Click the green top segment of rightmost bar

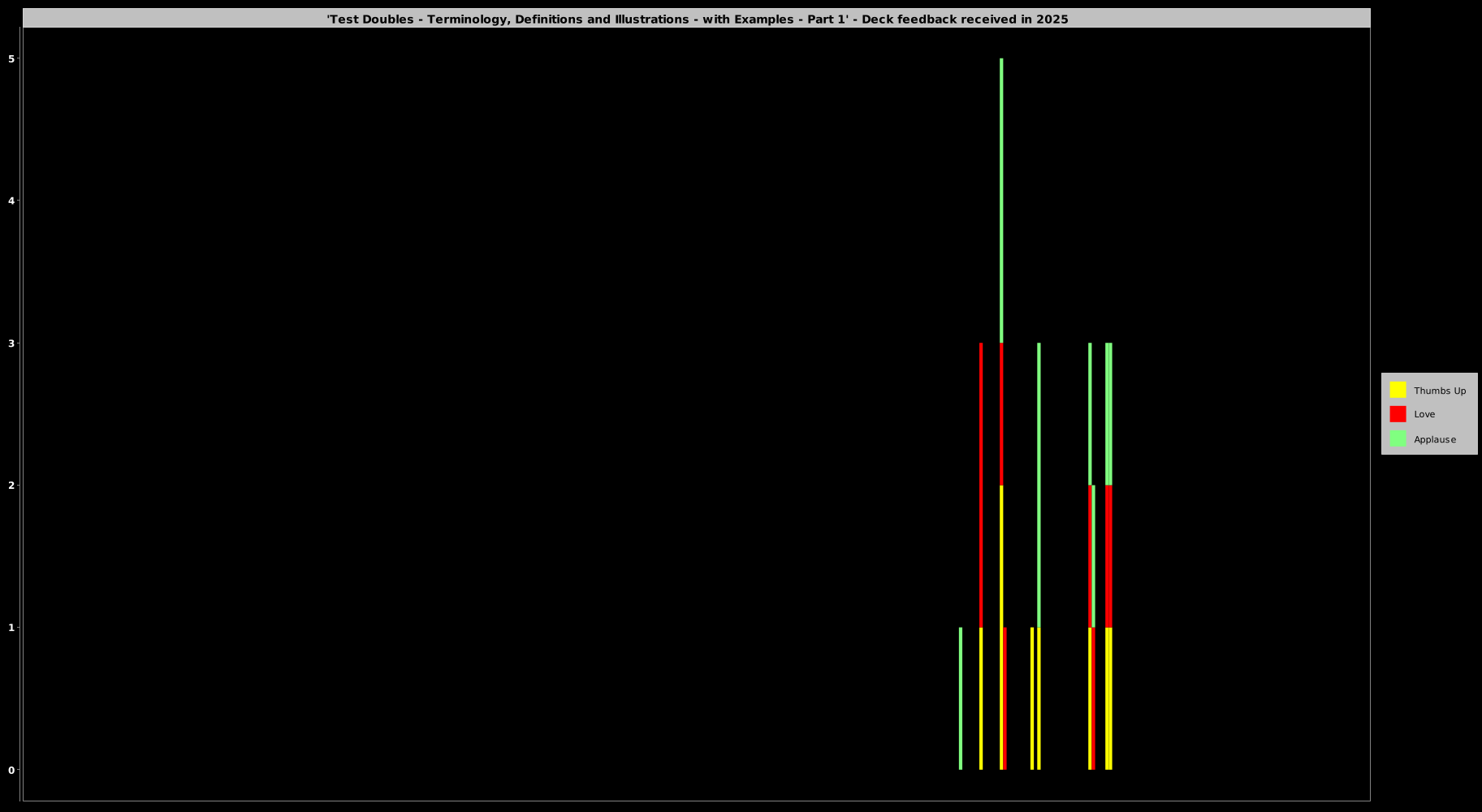point(1108,414)
